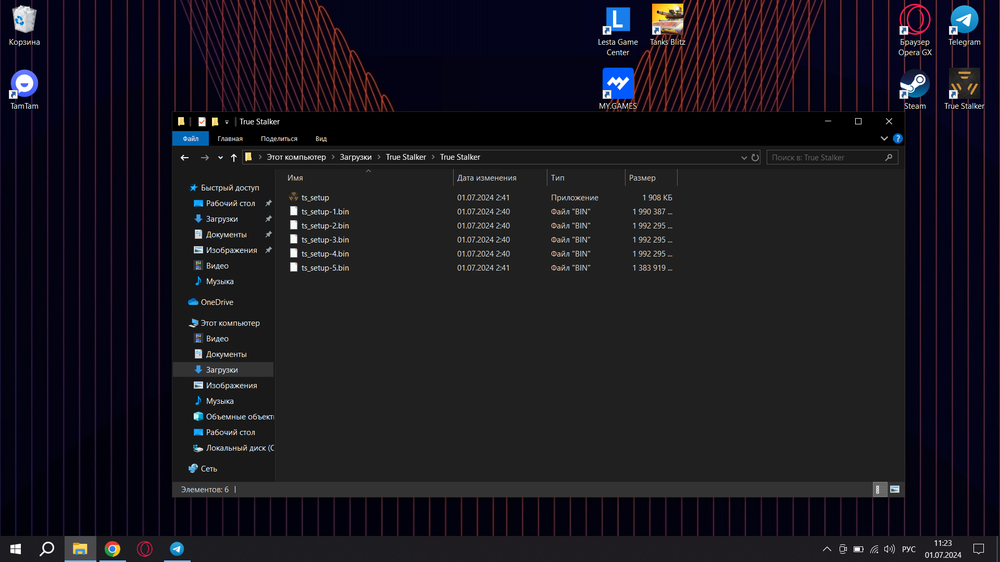The height and width of the screenshot is (562, 1000).
Task: Navigate to Загрузки in the address breadcrumb
Action: 355,158
